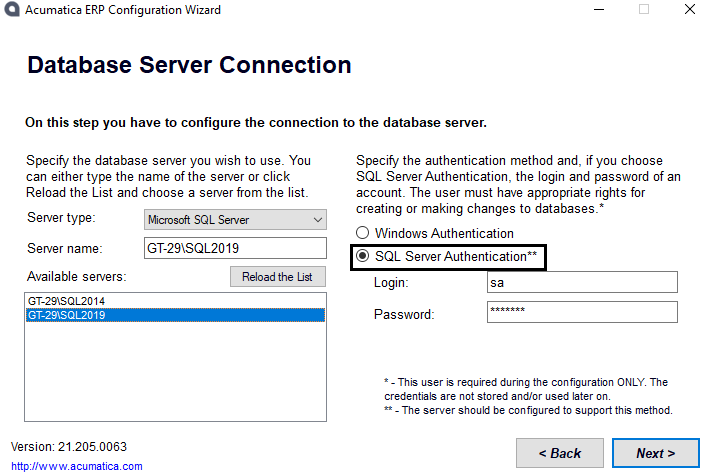
Task: Select SQL Server Authentication option
Action: (446, 256)
